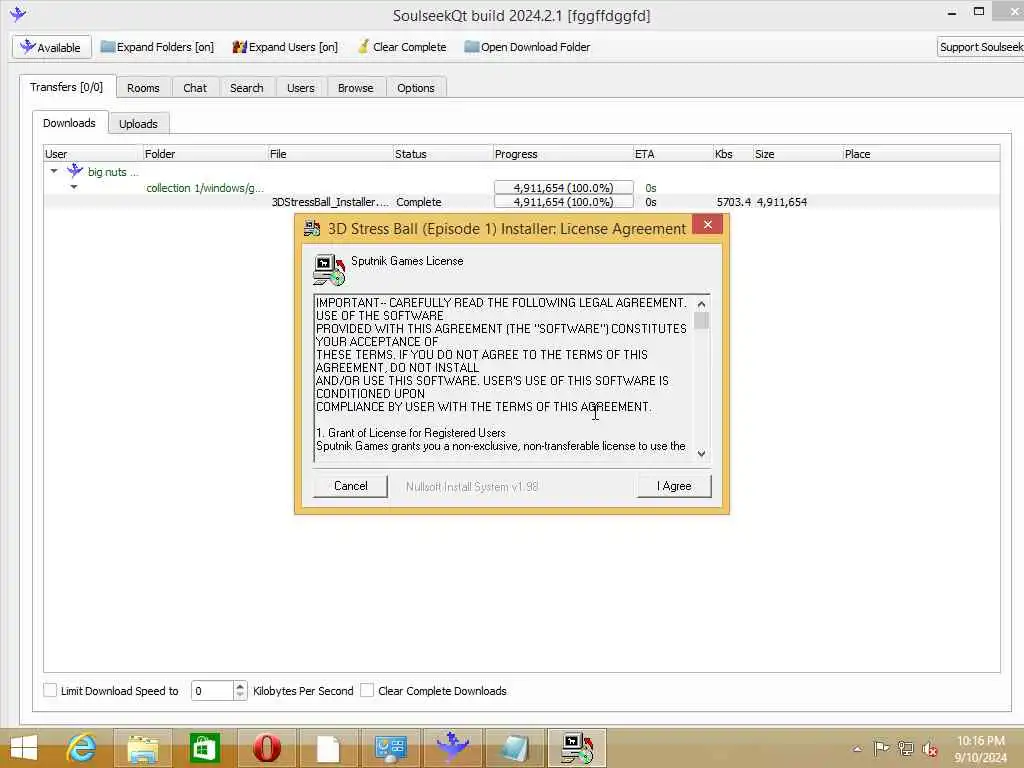Viewport: 1024px width, 768px height.
Task: Switch to the Browse tab
Action: (x=355, y=88)
